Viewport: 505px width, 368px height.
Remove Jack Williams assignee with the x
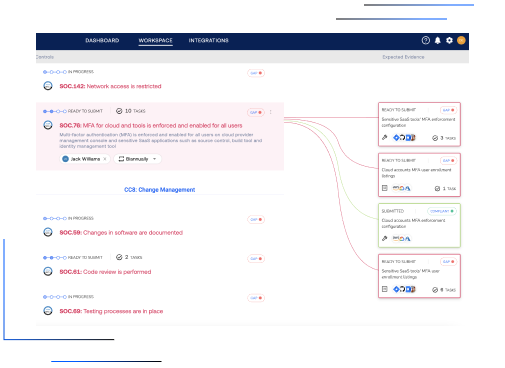point(105,159)
